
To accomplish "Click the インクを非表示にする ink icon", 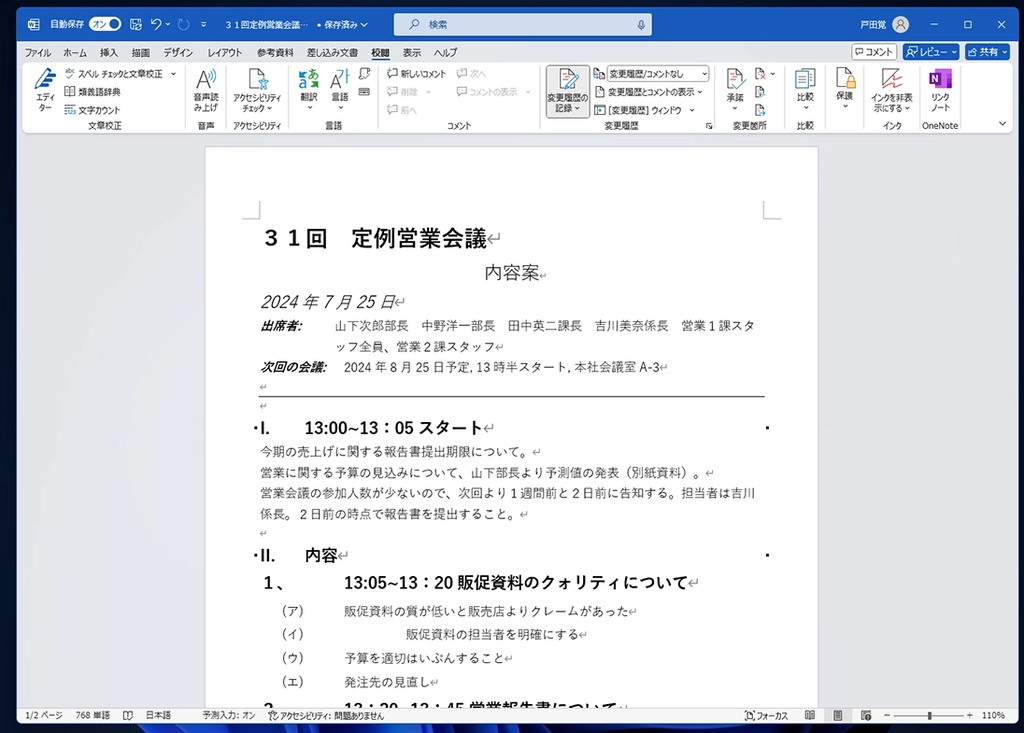I will tap(891, 90).
